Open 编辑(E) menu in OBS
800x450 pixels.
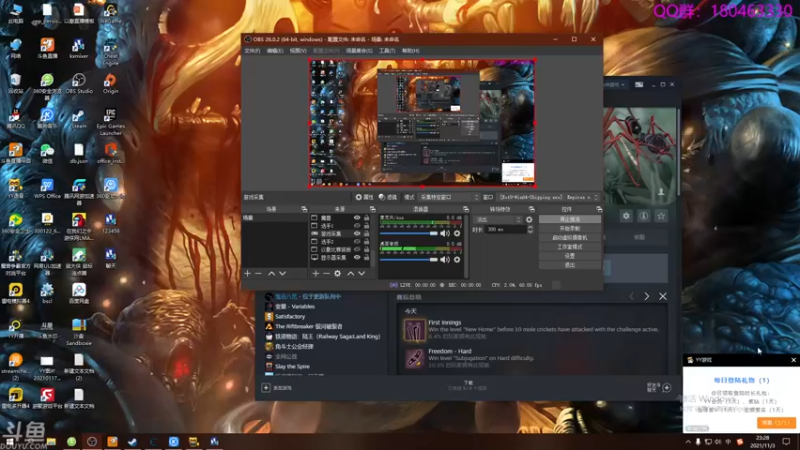[x=274, y=51]
